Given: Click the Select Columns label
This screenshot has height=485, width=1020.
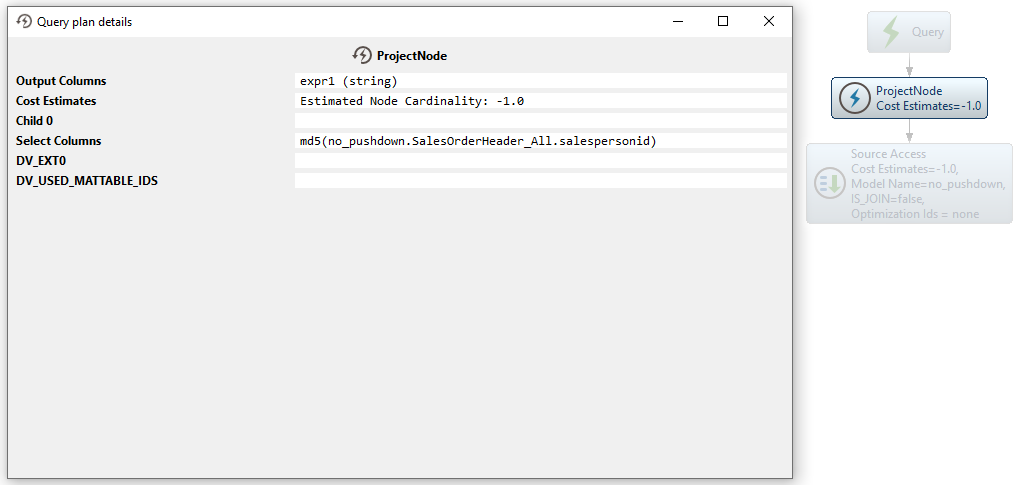Looking at the screenshot, I should [x=59, y=141].
